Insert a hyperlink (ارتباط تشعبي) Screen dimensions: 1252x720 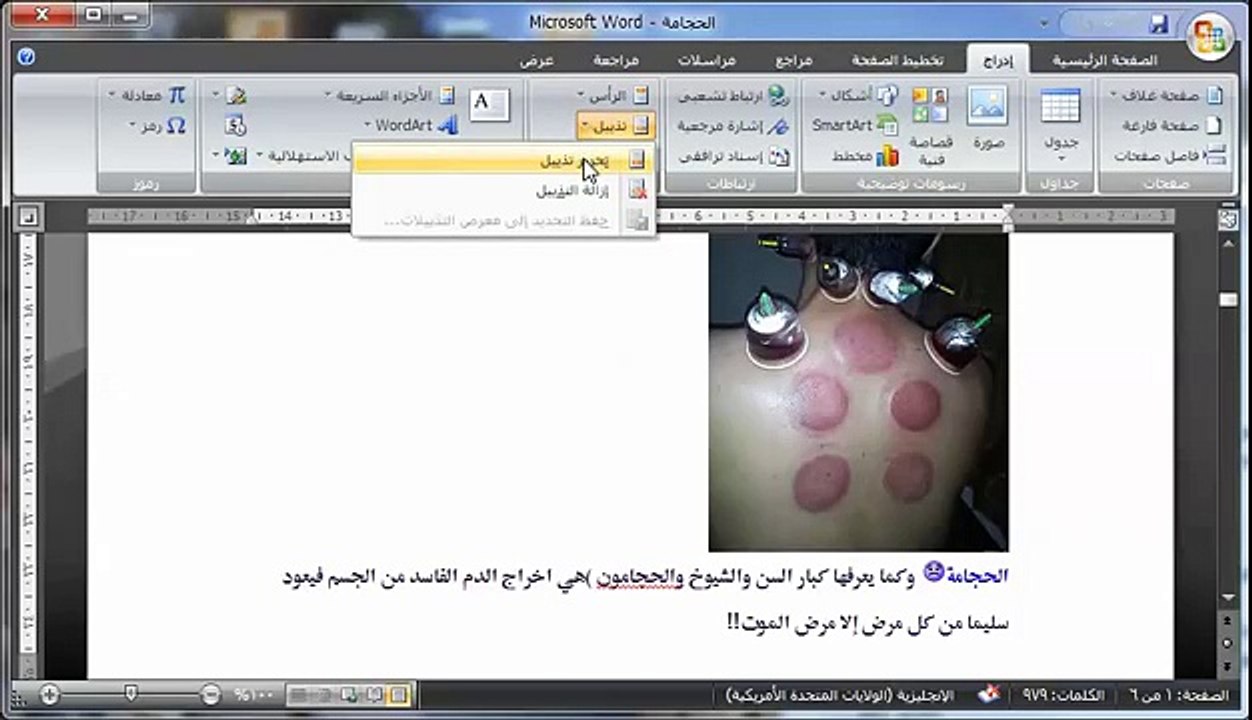tap(735, 95)
